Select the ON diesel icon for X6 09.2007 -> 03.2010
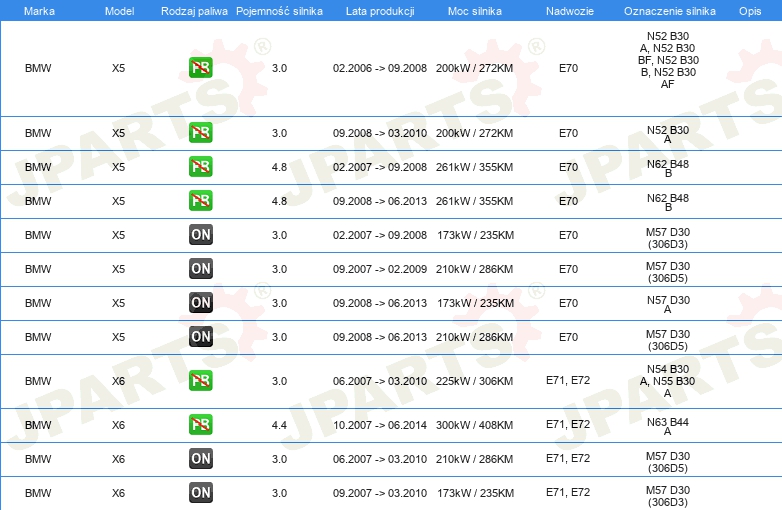This screenshot has width=782, height=510. tap(200, 493)
